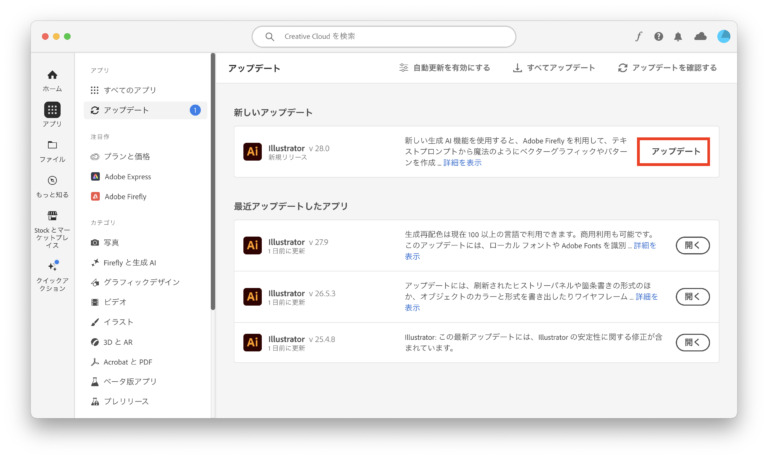
Task: Click Illustrator v 27.9 app icon
Action: click(x=253, y=245)
